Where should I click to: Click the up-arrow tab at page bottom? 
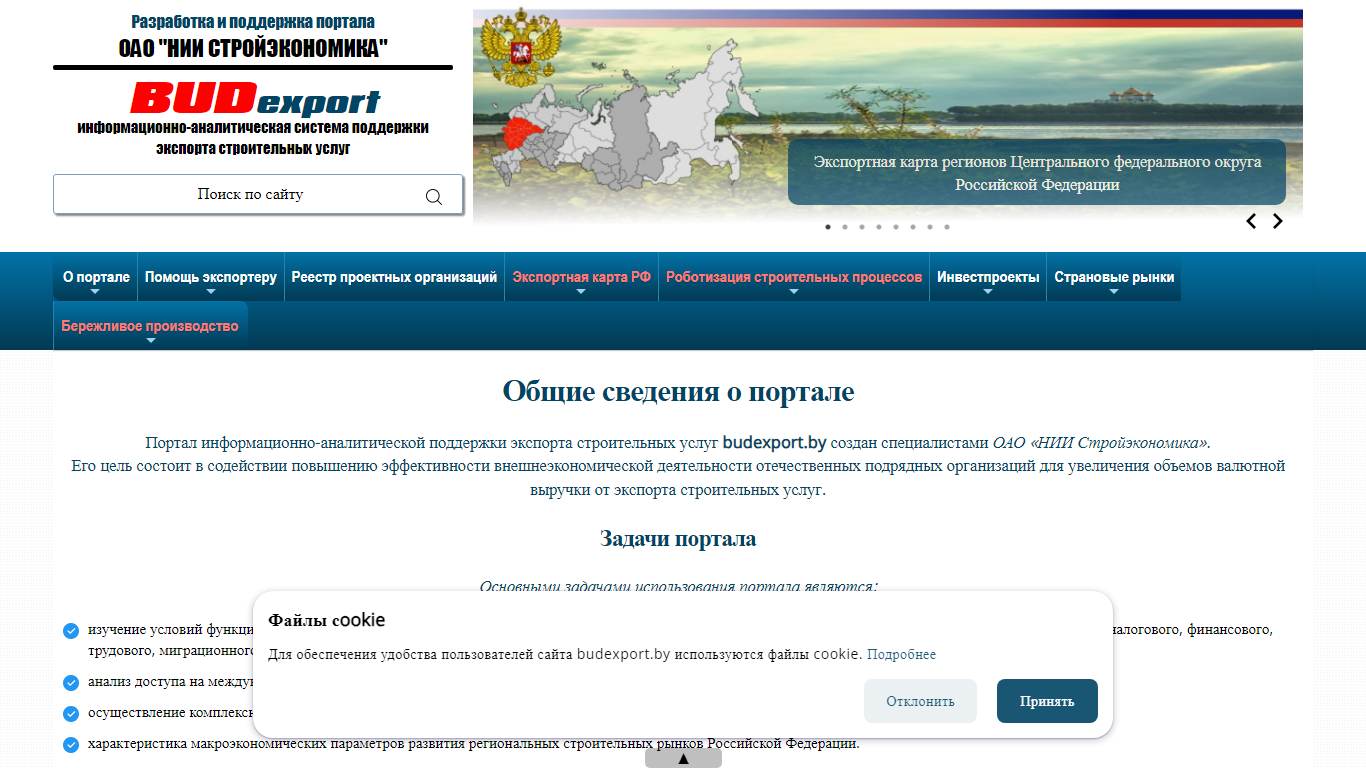point(683,758)
